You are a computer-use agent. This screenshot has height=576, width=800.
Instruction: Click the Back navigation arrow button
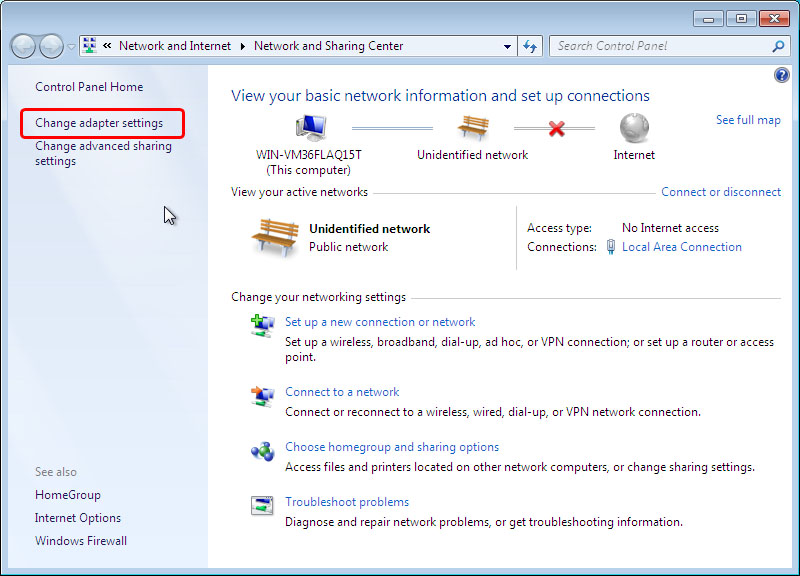(x=23, y=46)
